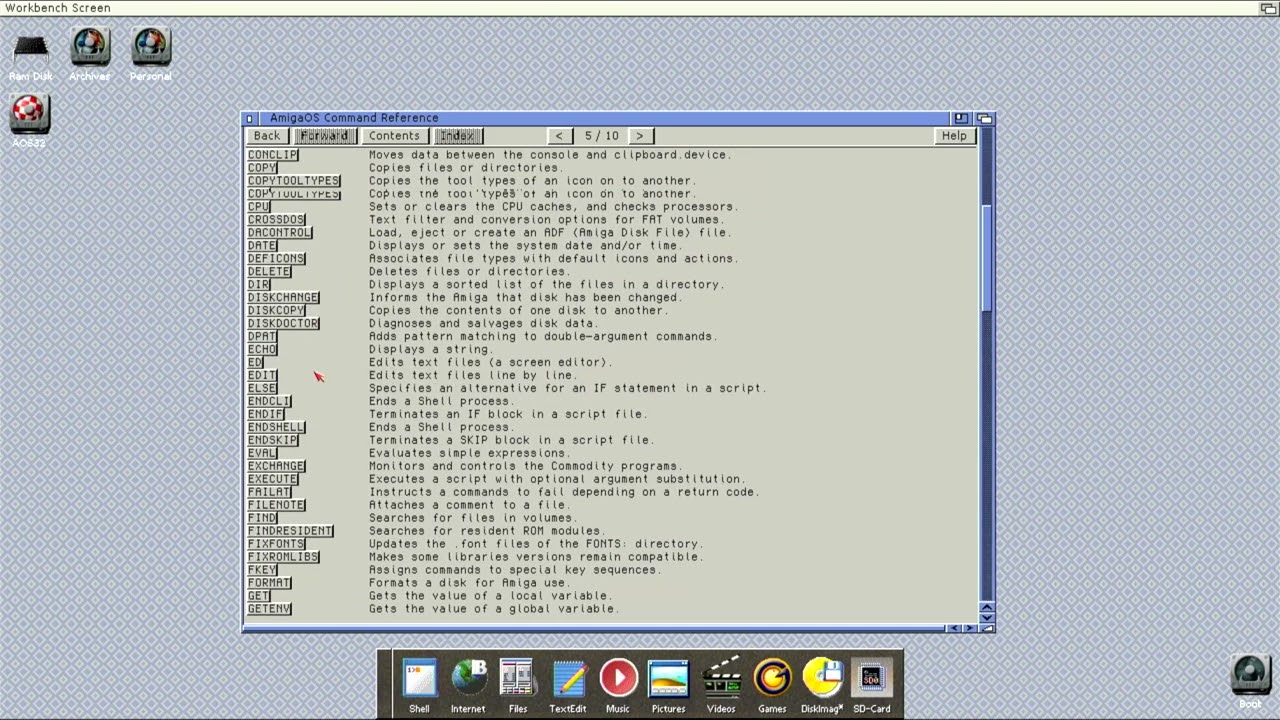Go to previous page with < button
This screenshot has width=1280, height=720.
(x=559, y=136)
